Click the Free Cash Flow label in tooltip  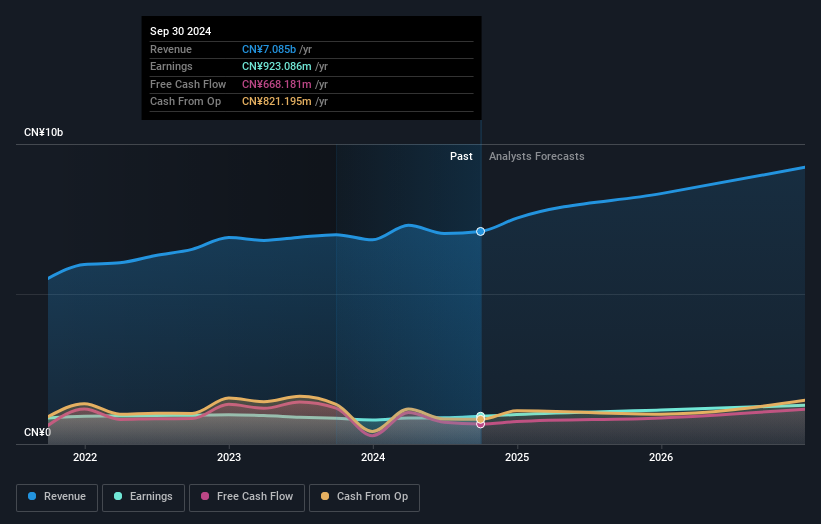coord(188,84)
